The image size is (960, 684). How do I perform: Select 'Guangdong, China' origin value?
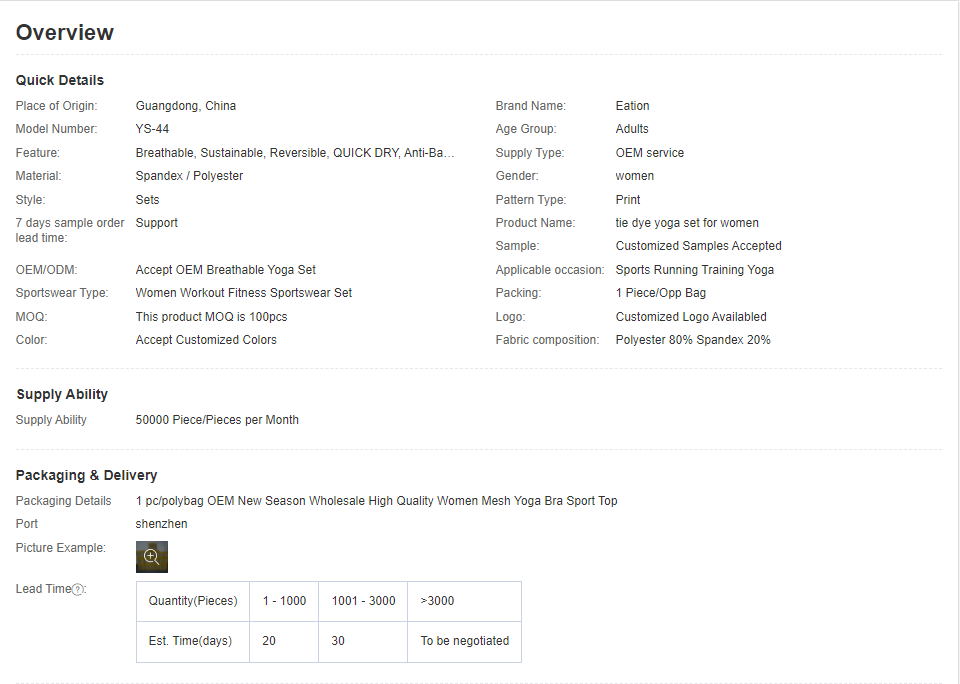click(186, 105)
